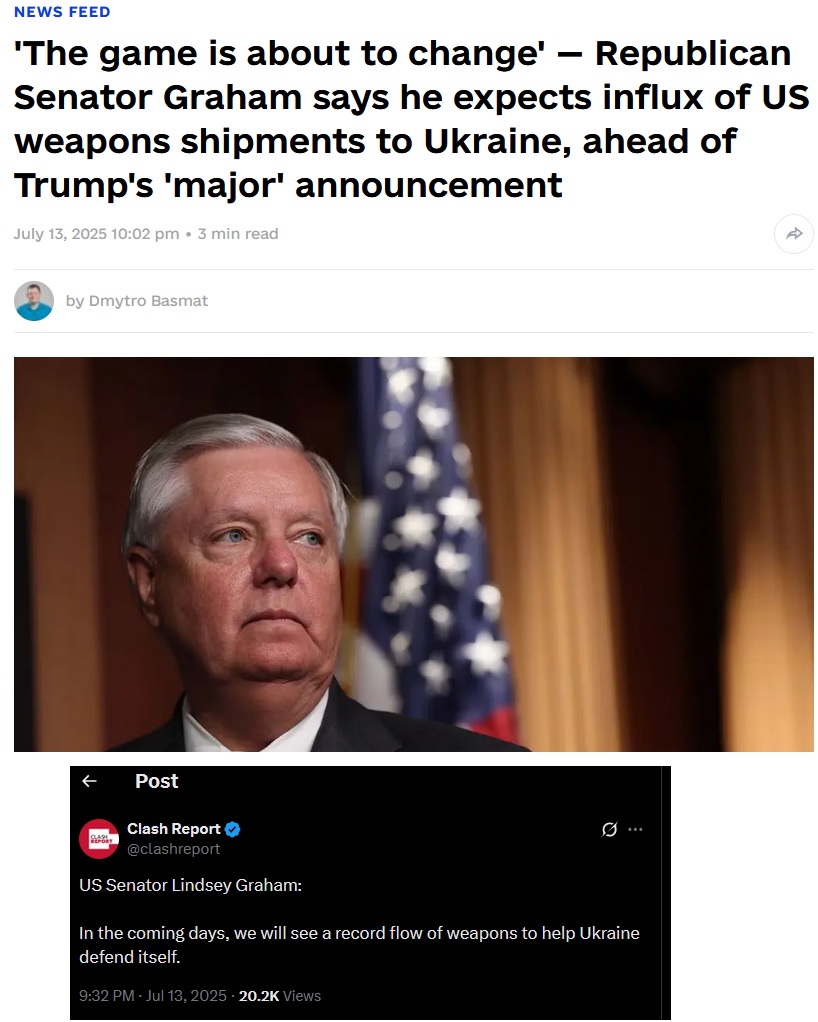Click the @clashreport handle
The width and height of the screenshot is (818, 1022).
pyautogui.click(x=173, y=849)
